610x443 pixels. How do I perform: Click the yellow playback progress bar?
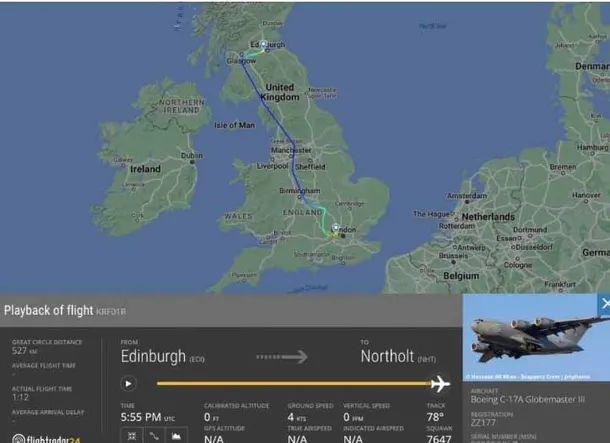pyautogui.click(x=294, y=383)
